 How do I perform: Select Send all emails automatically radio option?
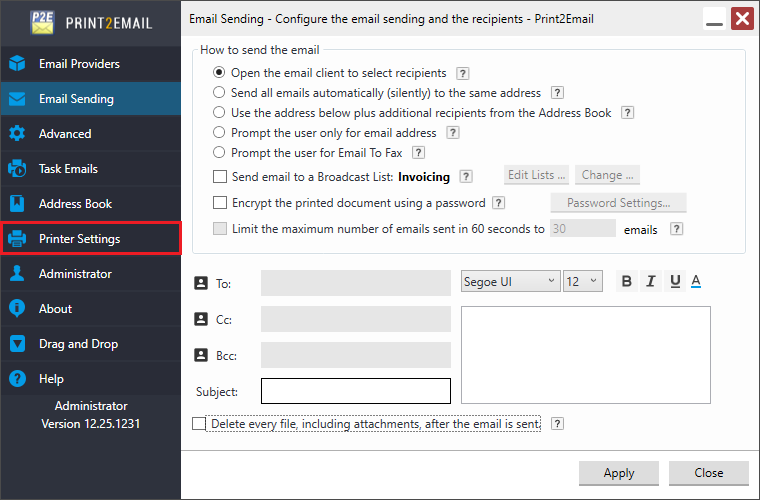pyautogui.click(x=219, y=93)
